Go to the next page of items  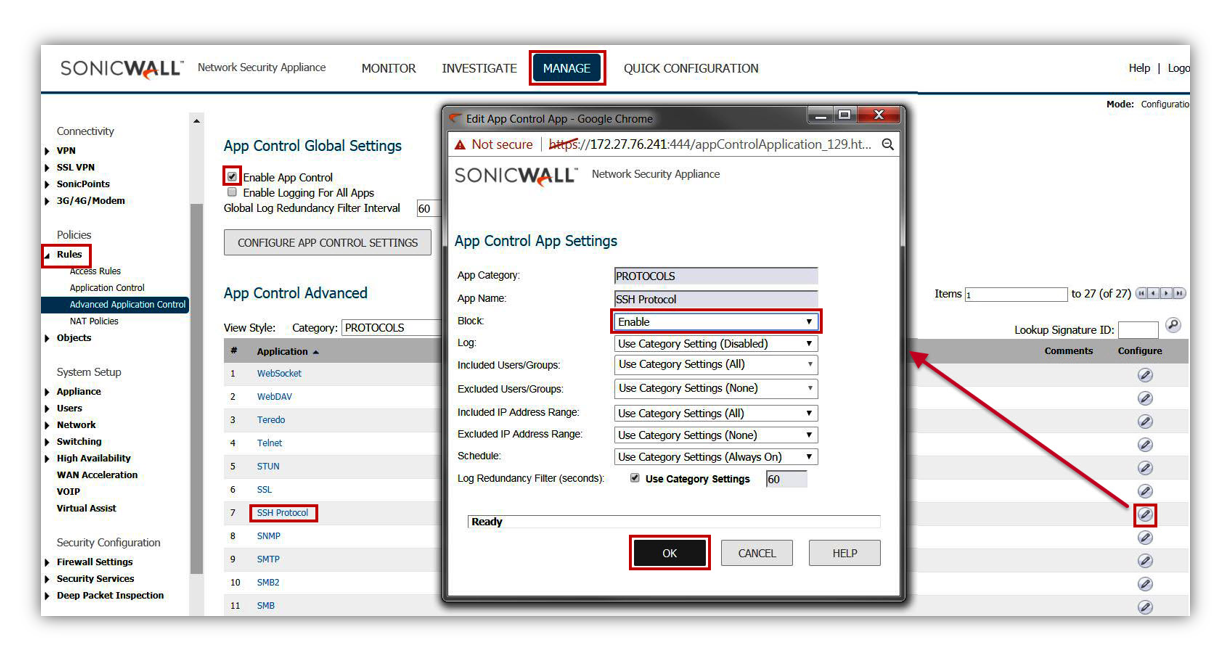tap(1167, 294)
